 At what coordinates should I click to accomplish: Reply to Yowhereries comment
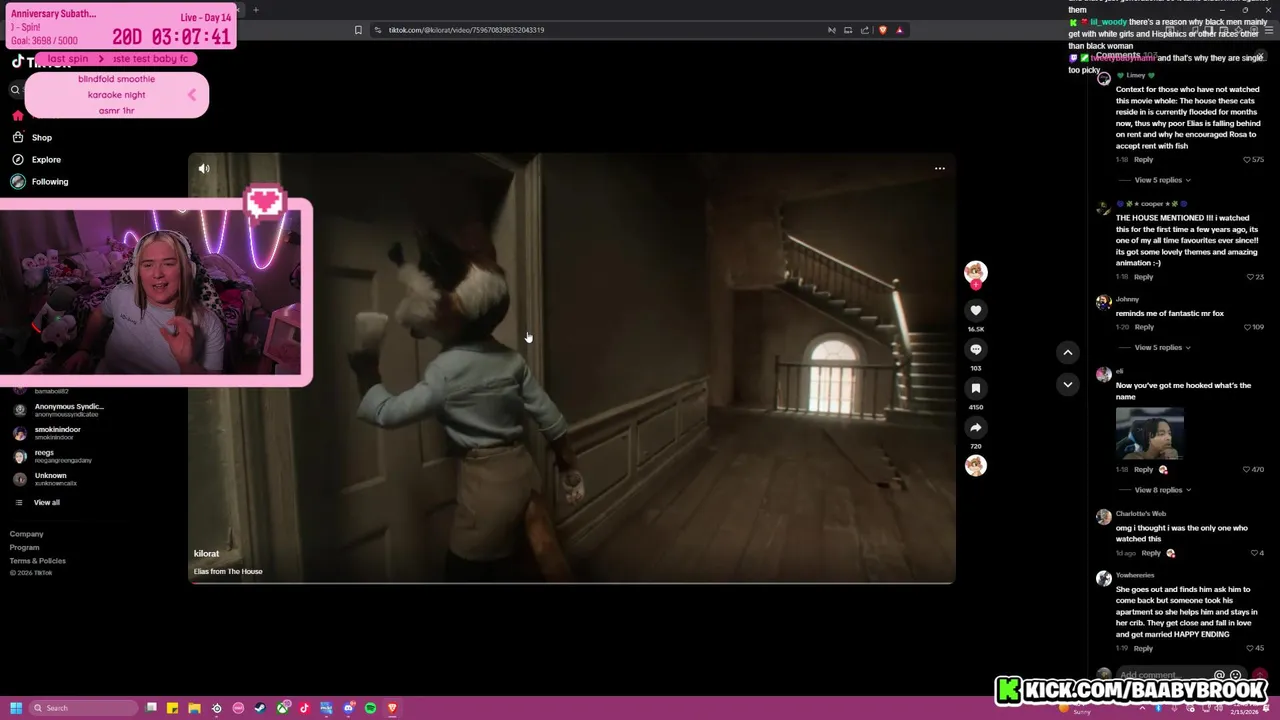point(1143,648)
